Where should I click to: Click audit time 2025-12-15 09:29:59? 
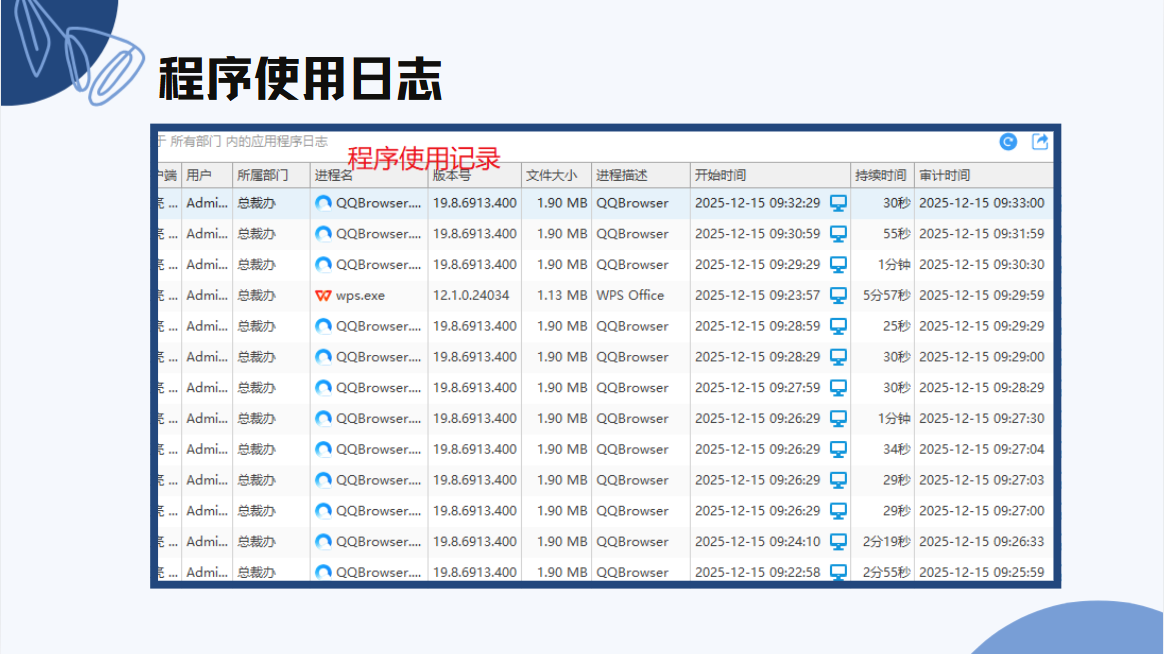[981, 295]
